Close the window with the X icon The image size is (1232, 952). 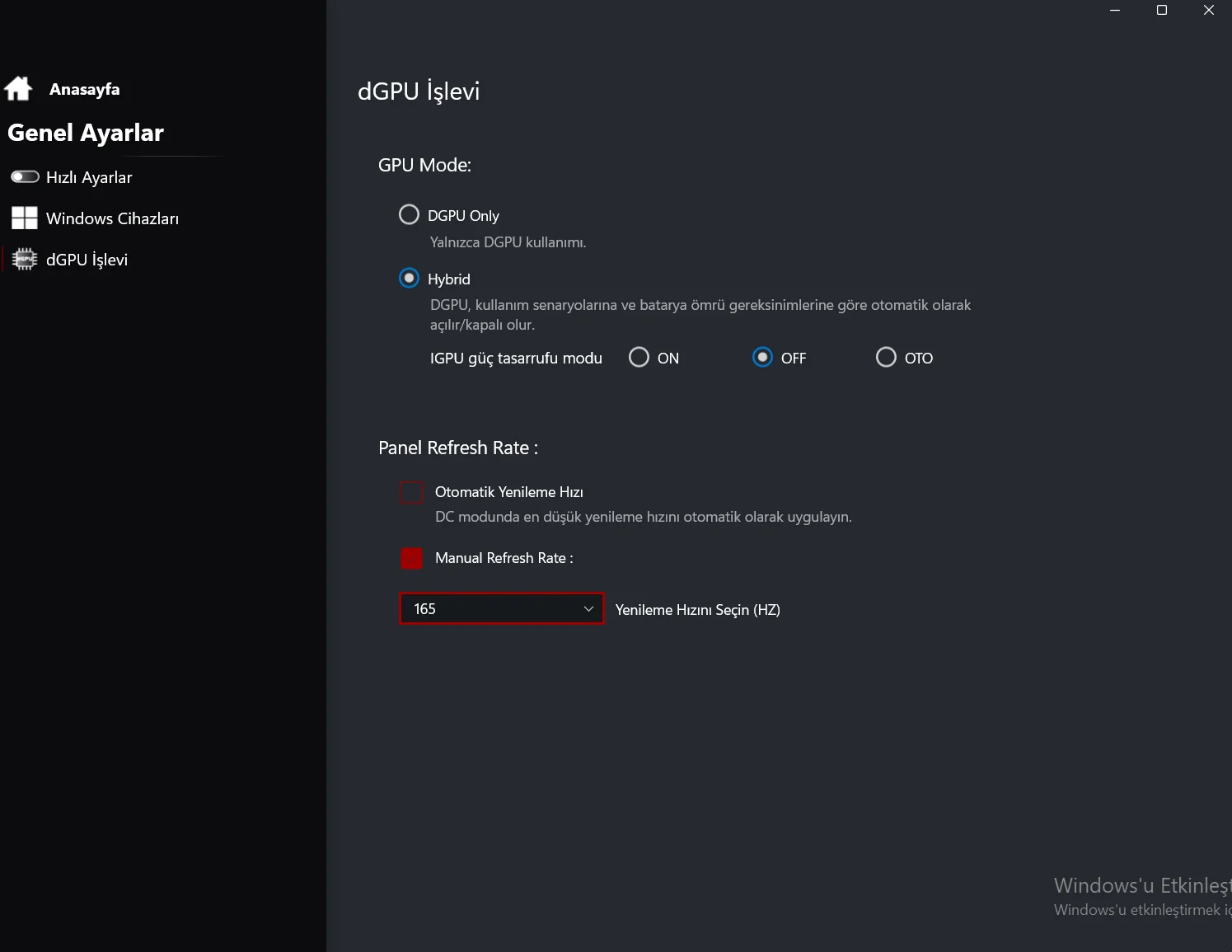(x=1209, y=10)
